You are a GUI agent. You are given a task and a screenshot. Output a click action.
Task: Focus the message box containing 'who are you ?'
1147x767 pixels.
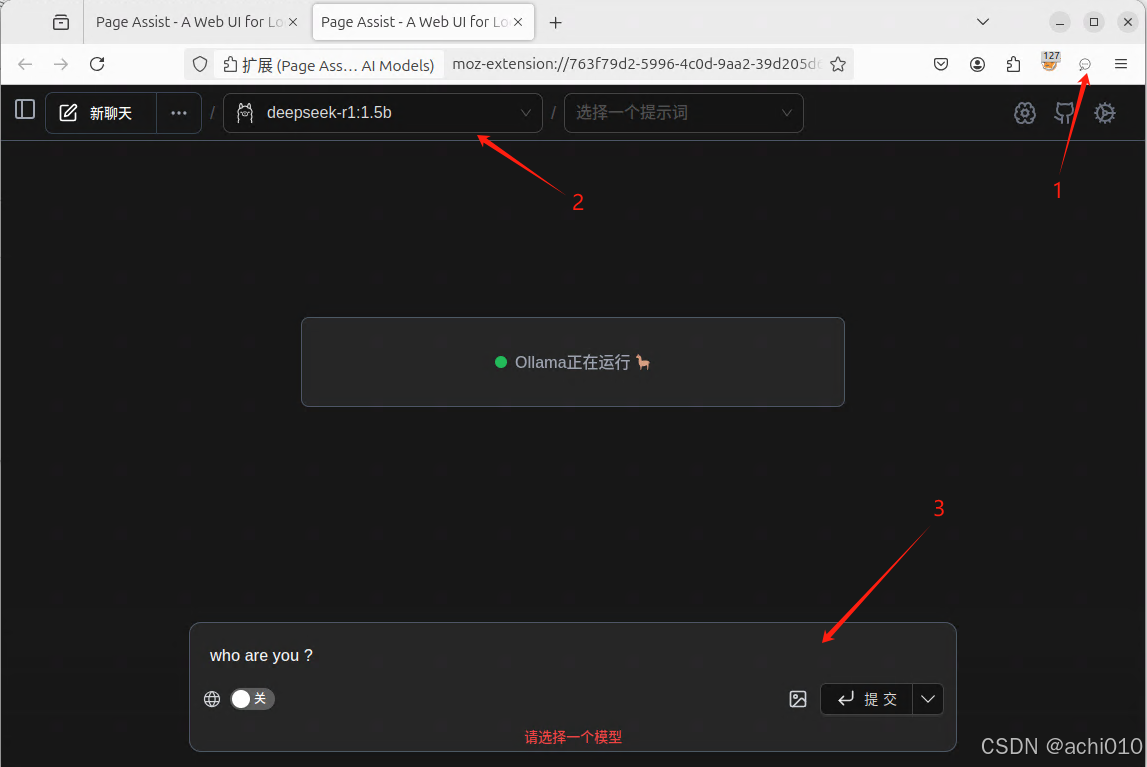(573, 655)
